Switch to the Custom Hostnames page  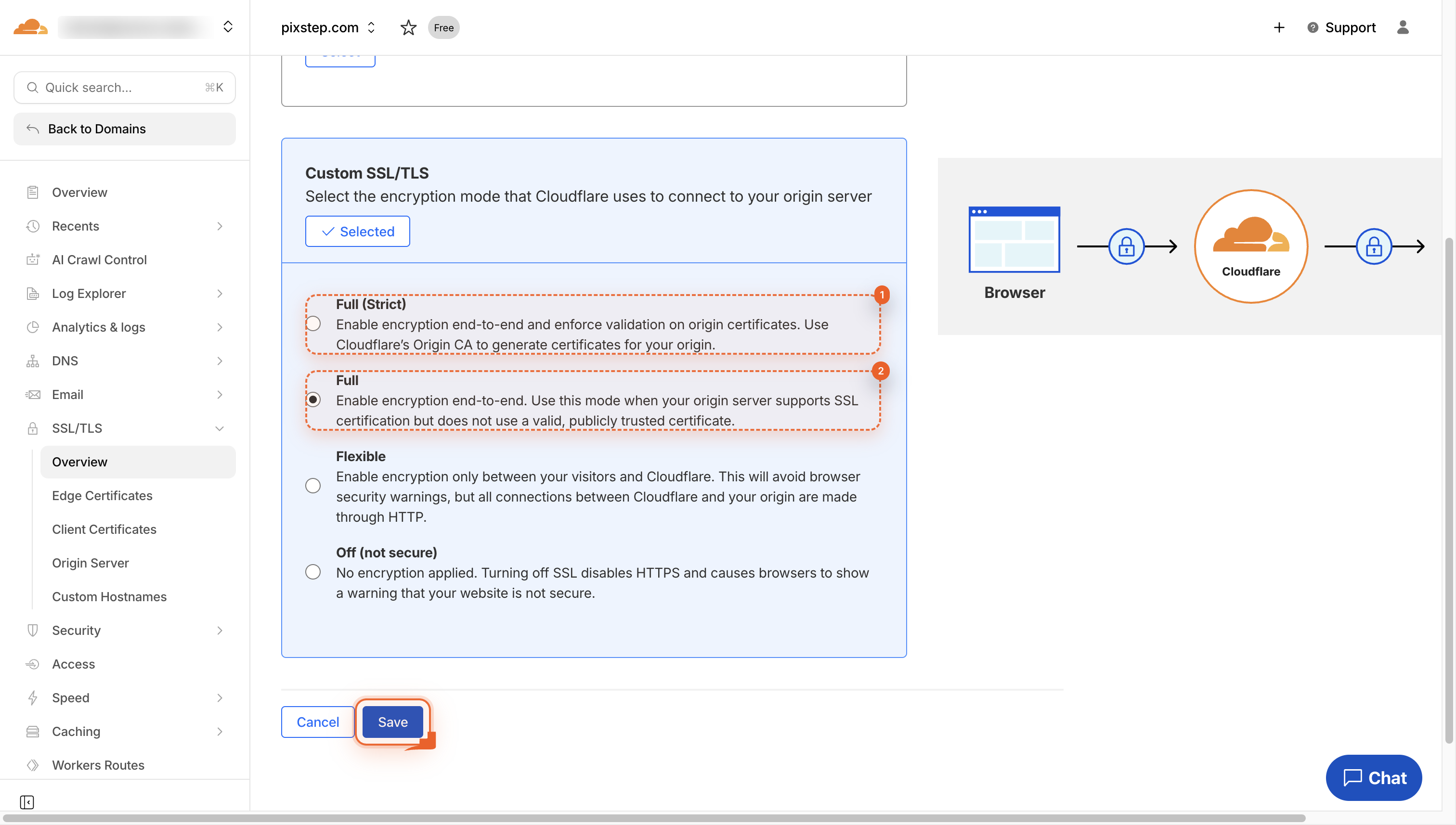[x=109, y=596]
